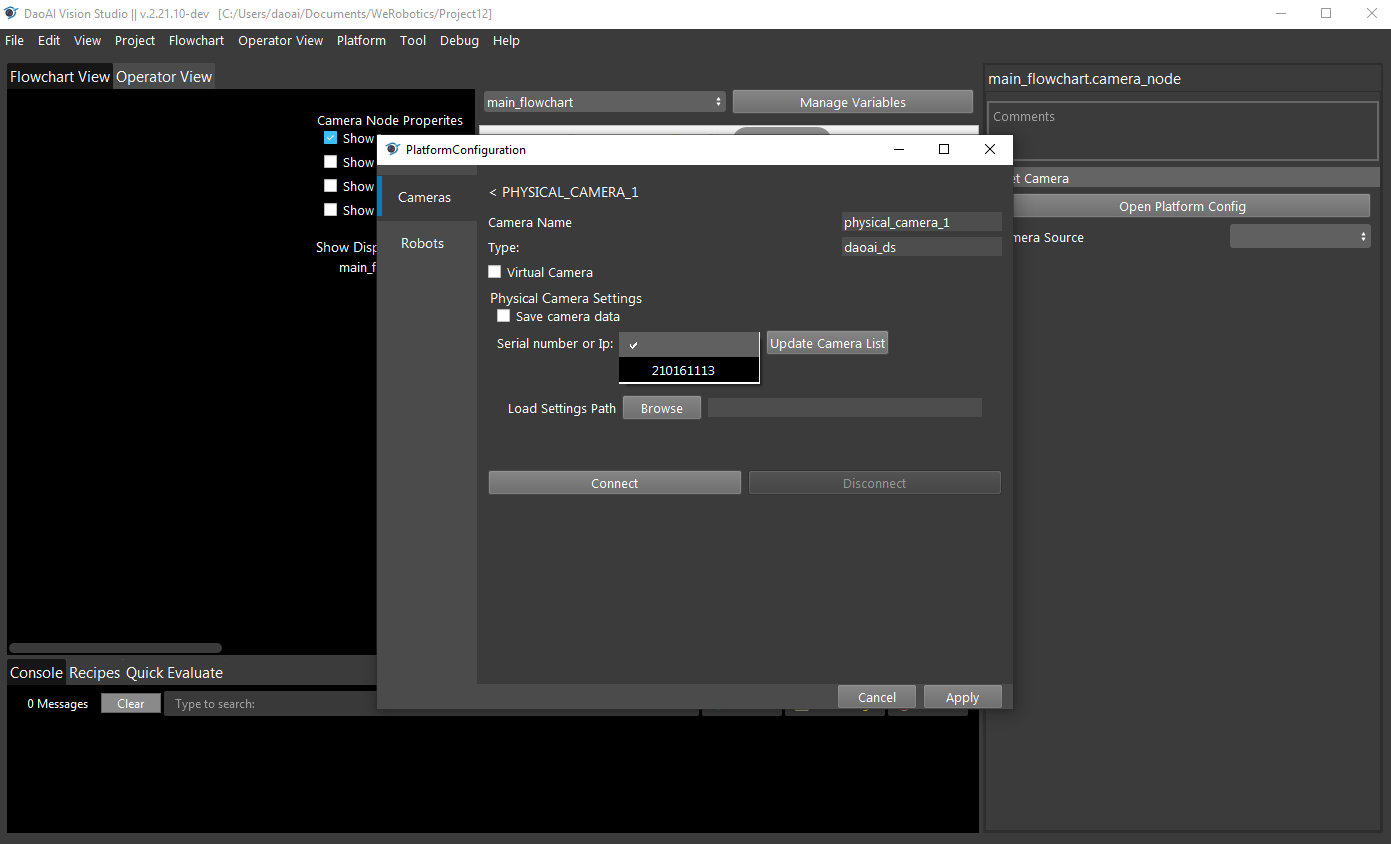This screenshot has width=1391, height=844.
Task: Open the Camera Source dropdown in right panel
Action: click(x=1299, y=237)
